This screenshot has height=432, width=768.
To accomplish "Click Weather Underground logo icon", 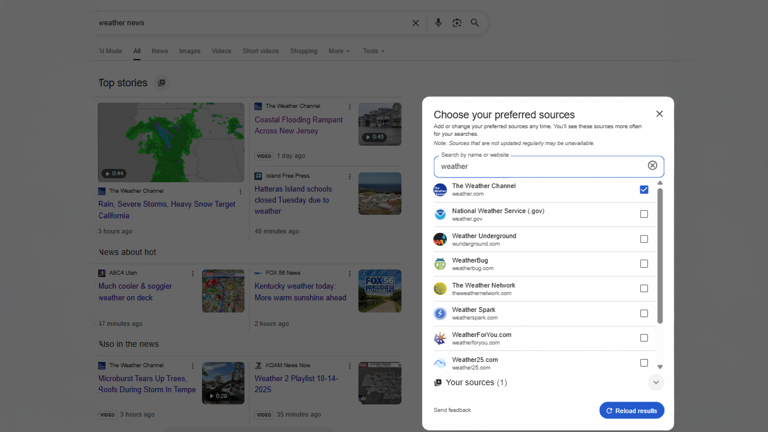I will [x=440, y=239].
